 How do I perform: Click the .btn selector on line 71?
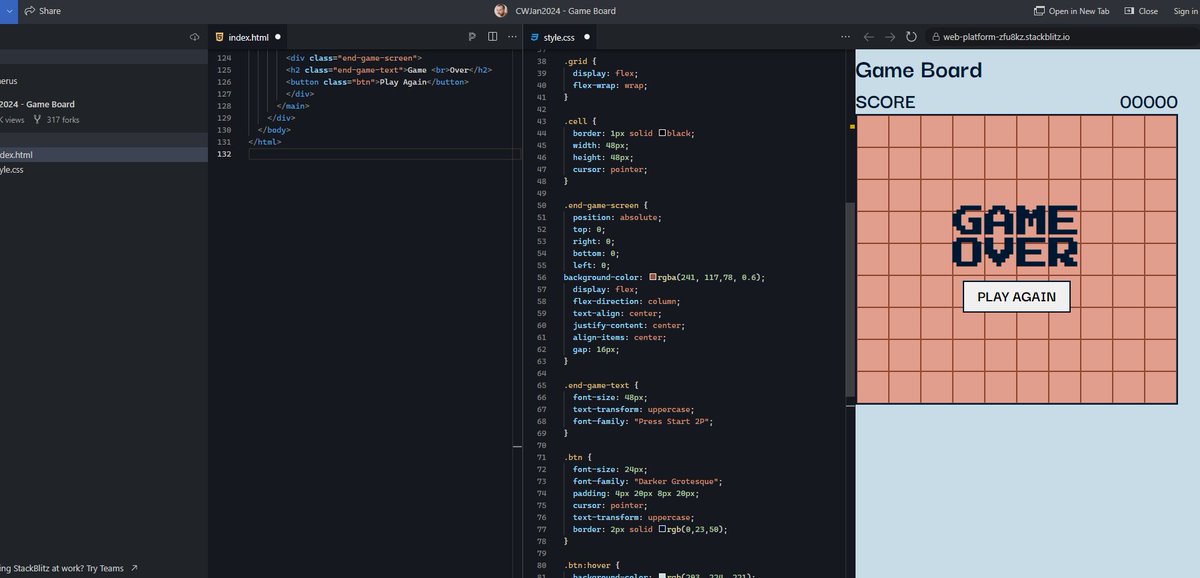point(574,457)
